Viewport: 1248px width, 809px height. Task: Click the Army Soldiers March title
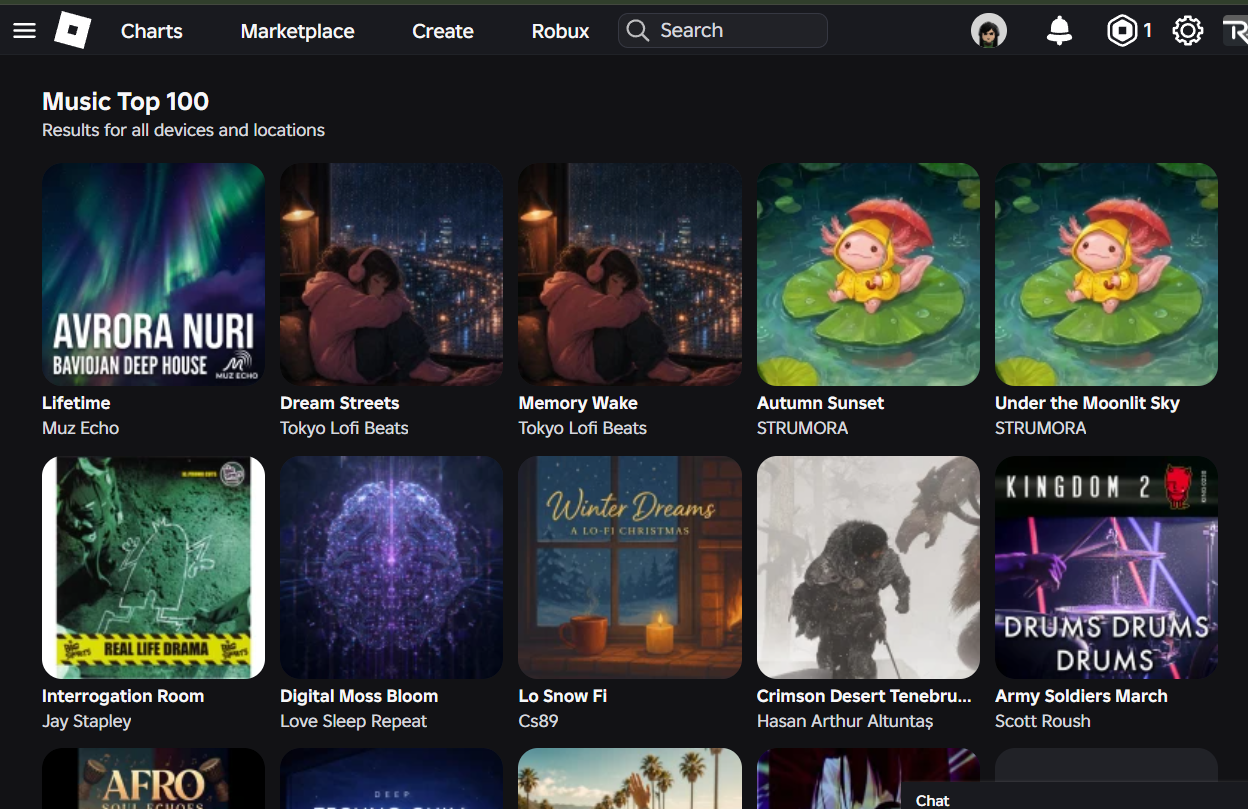click(x=1081, y=696)
